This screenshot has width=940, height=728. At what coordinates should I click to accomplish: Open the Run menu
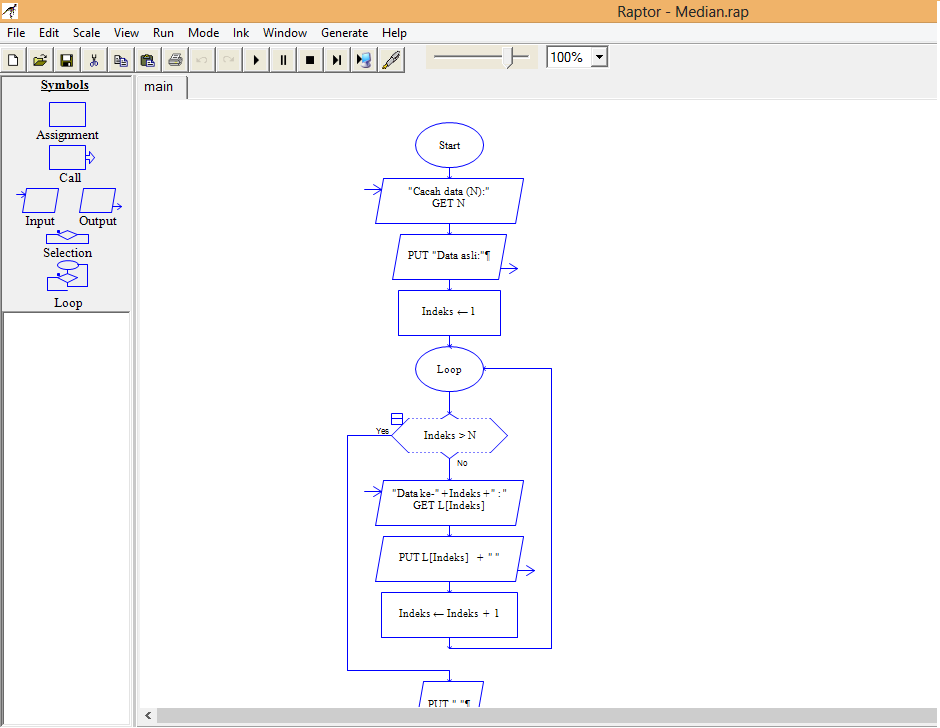coord(163,32)
